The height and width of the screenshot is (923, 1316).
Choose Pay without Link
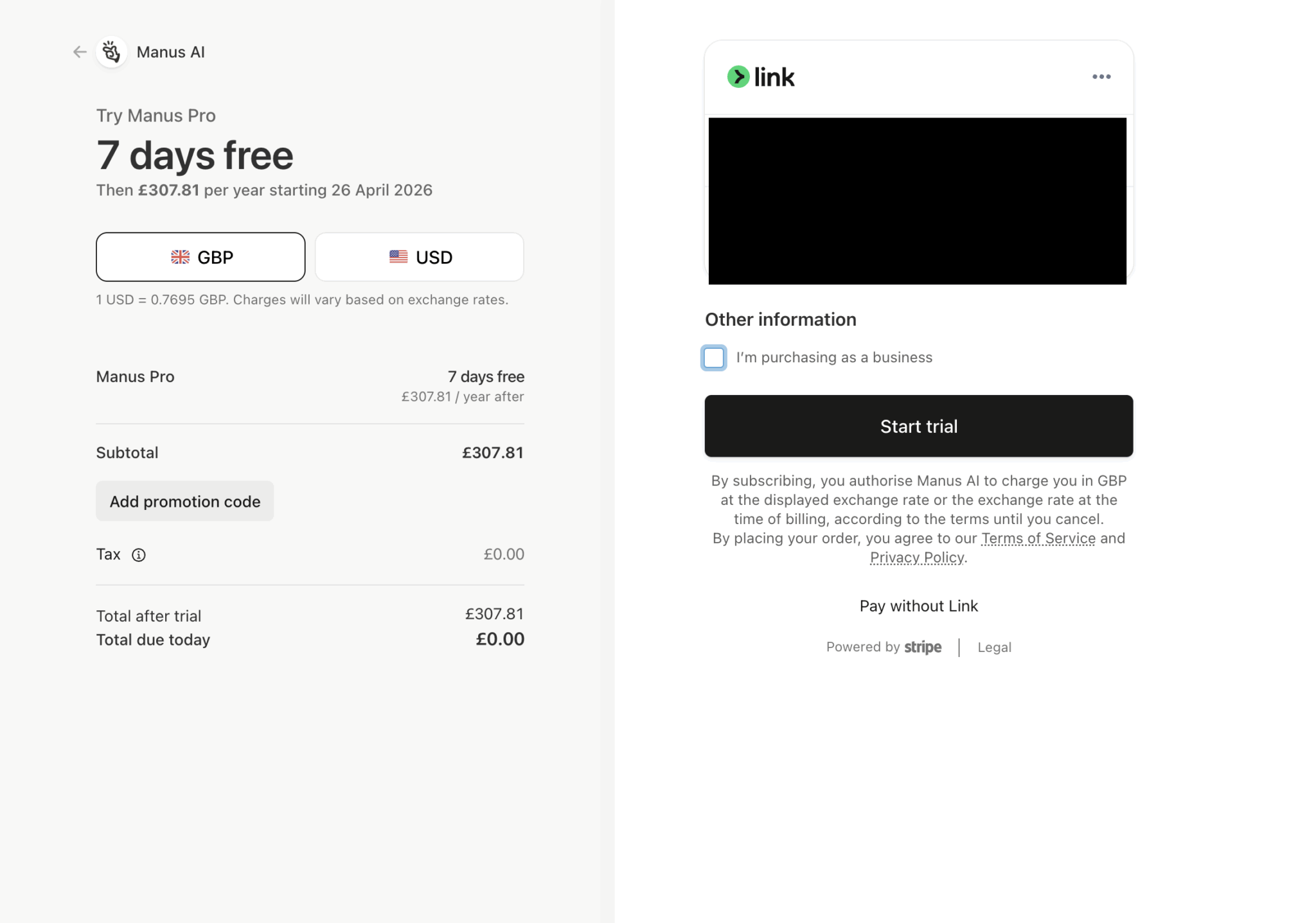[x=919, y=606]
